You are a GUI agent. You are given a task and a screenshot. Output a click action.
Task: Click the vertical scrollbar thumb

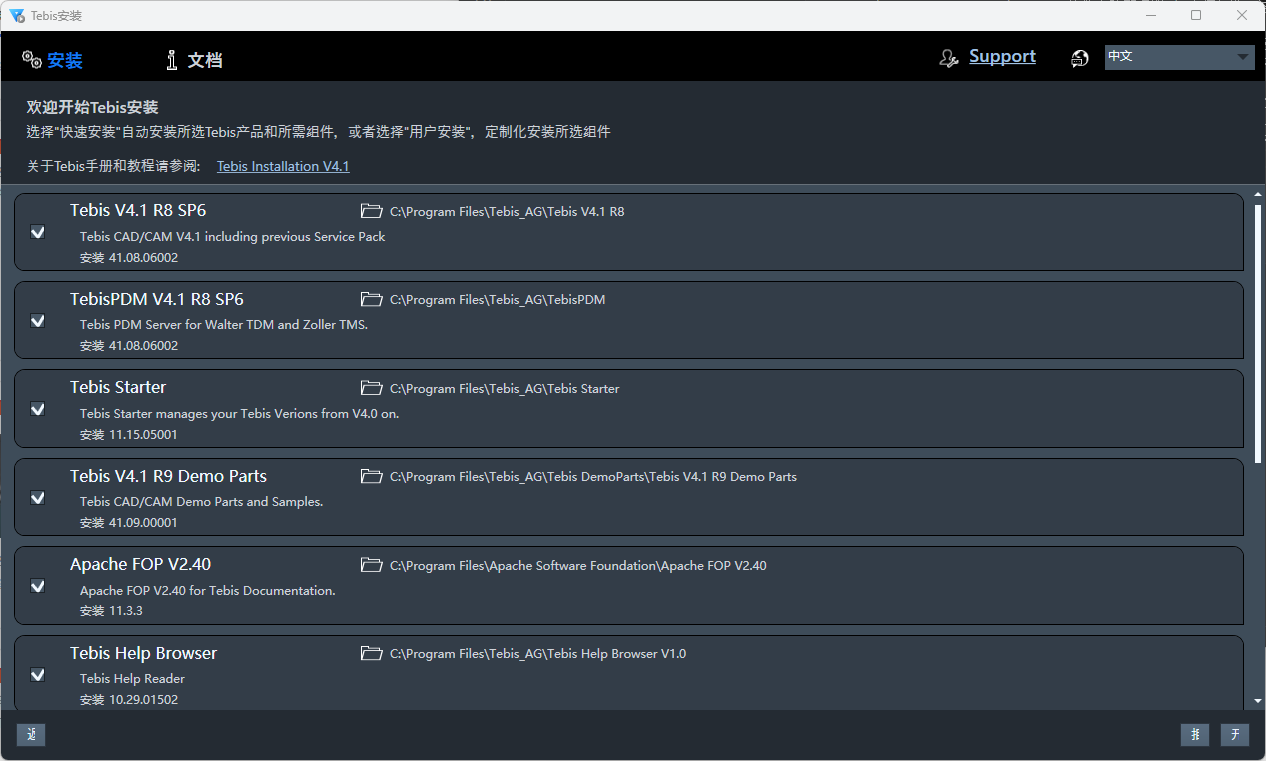tap(1258, 333)
